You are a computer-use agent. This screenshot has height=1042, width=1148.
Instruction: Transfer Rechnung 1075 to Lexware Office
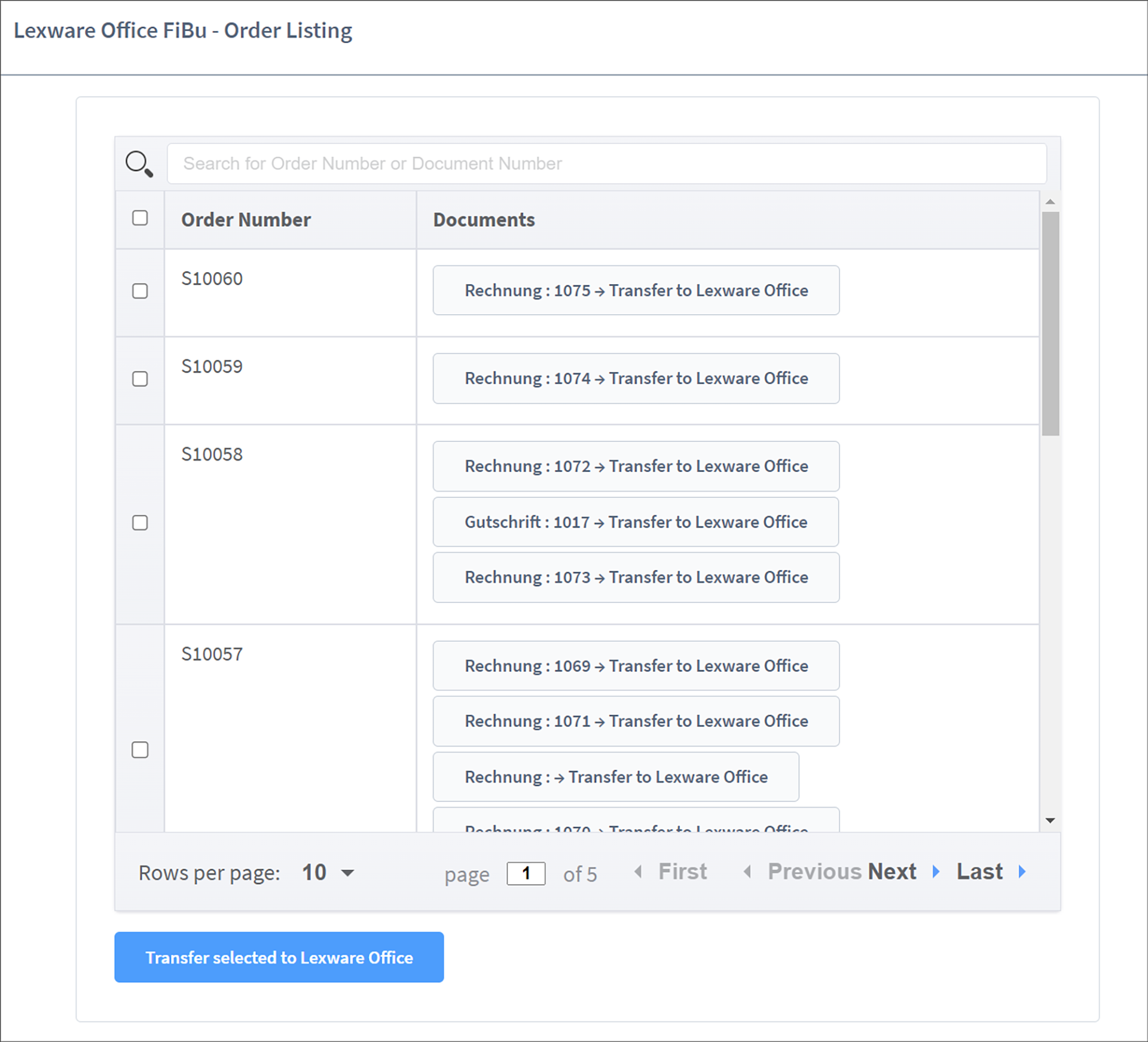(636, 290)
